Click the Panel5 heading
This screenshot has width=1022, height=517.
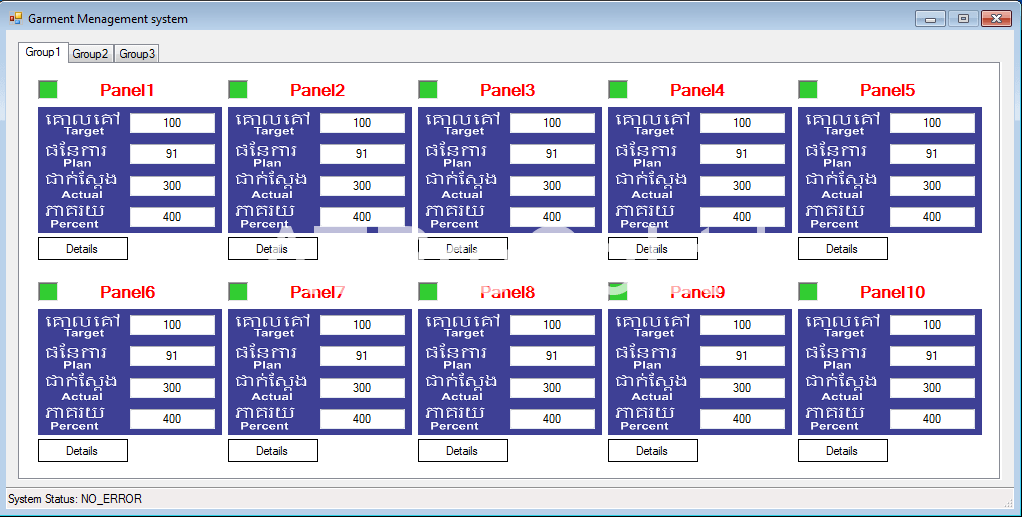pyautogui.click(x=888, y=90)
